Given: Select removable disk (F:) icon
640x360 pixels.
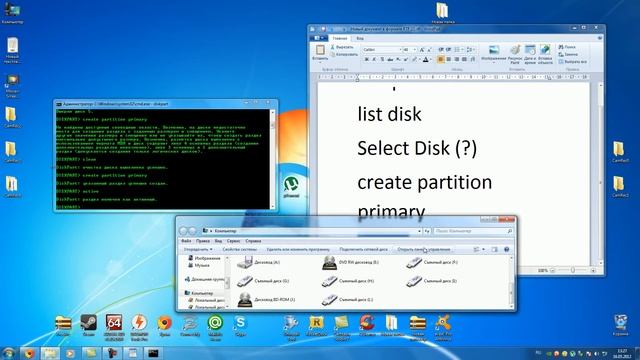Looking at the screenshot, I should click(x=414, y=262).
